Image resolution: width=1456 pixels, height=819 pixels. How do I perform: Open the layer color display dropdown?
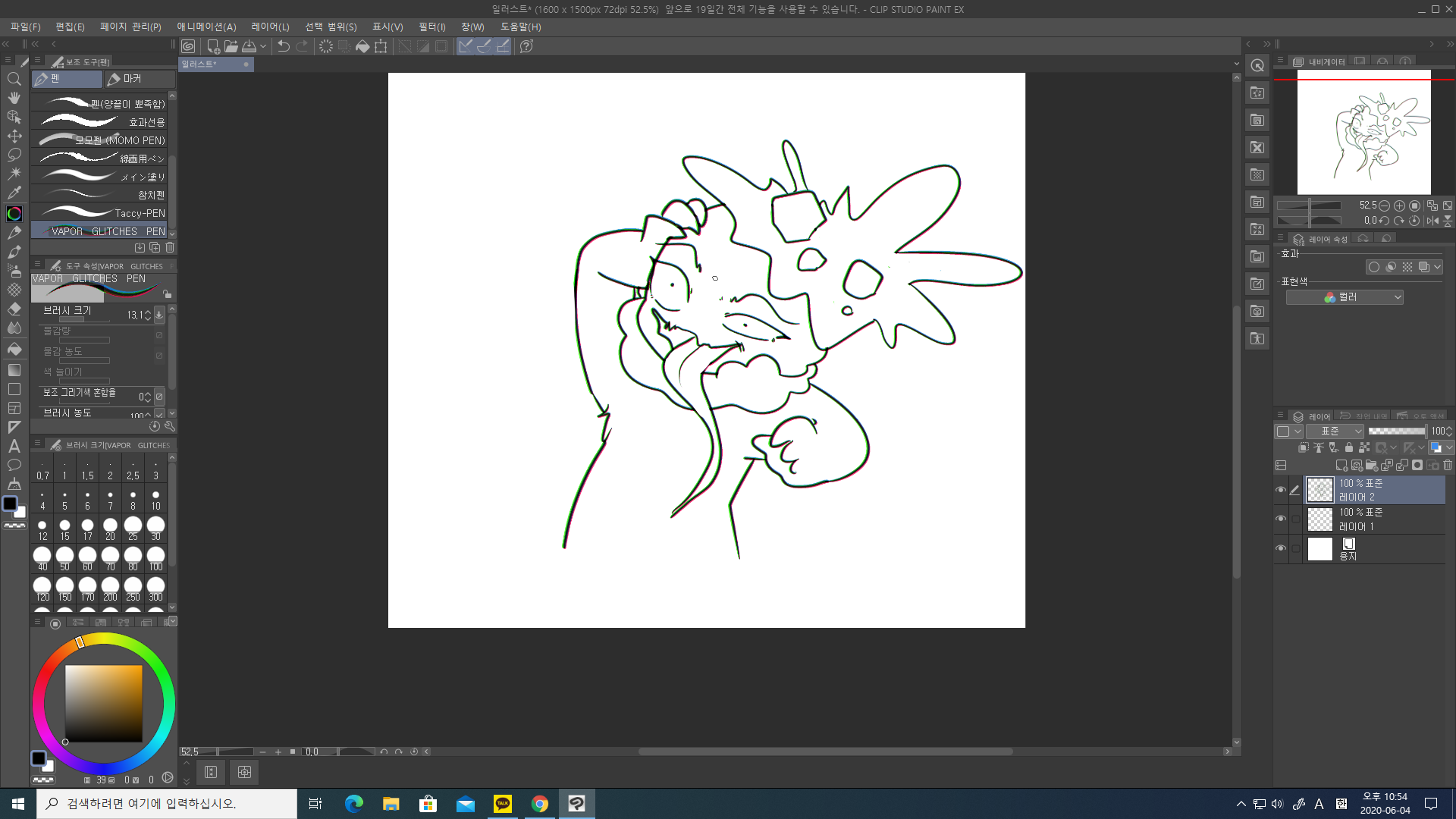1440,447
